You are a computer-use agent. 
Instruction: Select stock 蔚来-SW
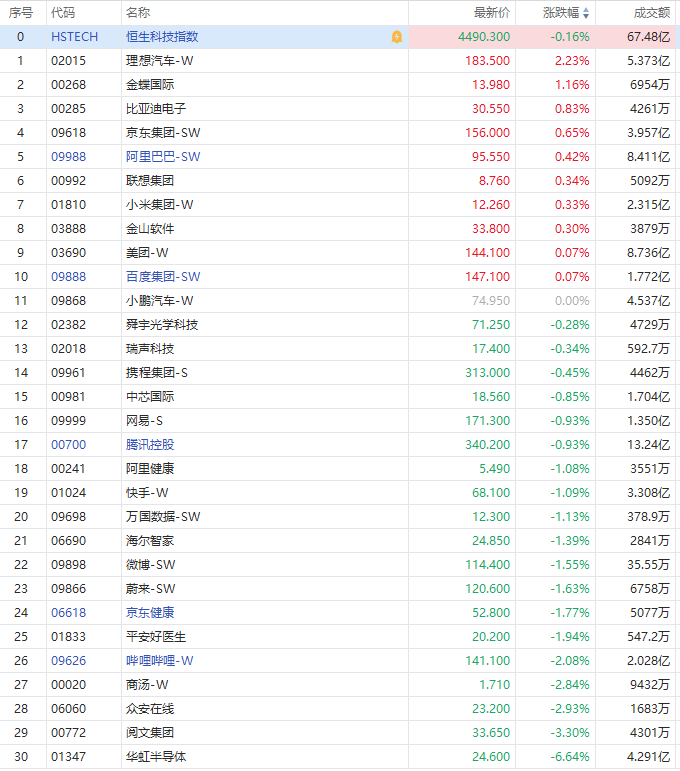click(x=150, y=589)
